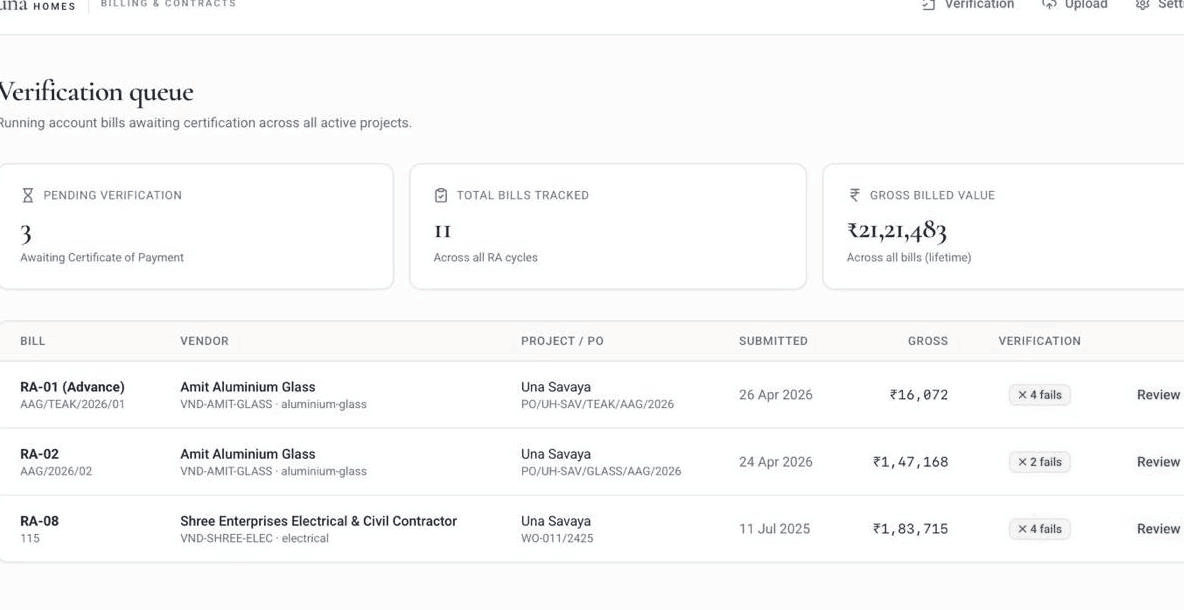
Task: Select the RA-02 bill name
Action: pos(39,454)
